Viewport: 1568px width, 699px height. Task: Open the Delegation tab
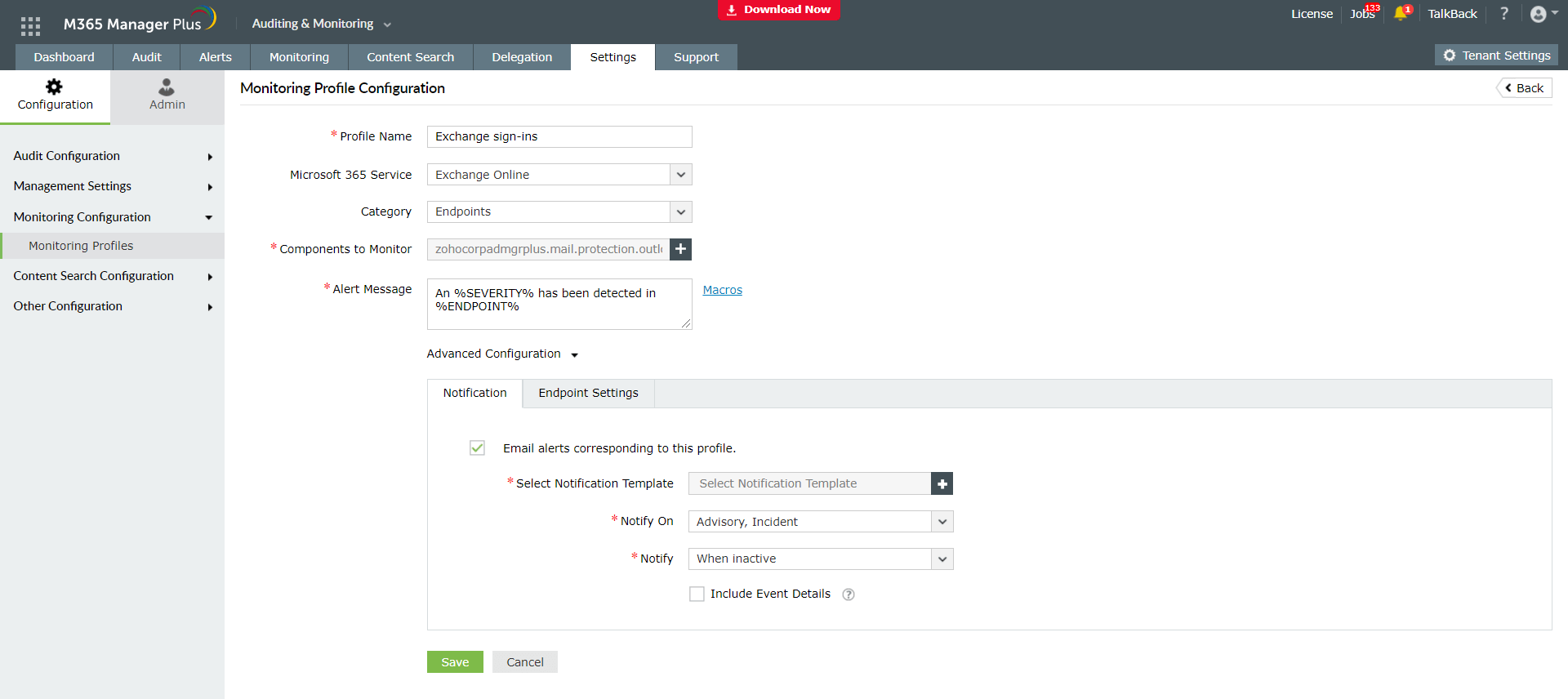[x=522, y=57]
